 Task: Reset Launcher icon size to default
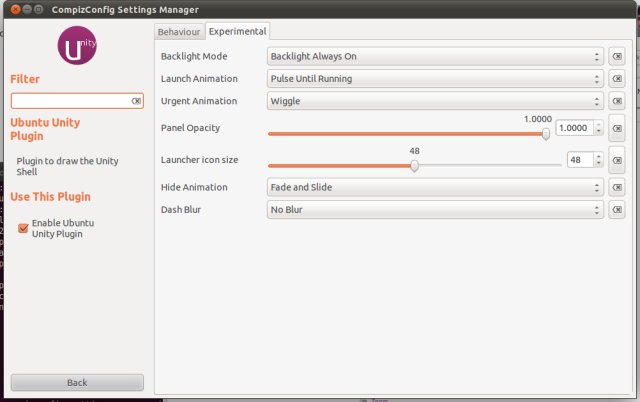tap(617, 160)
